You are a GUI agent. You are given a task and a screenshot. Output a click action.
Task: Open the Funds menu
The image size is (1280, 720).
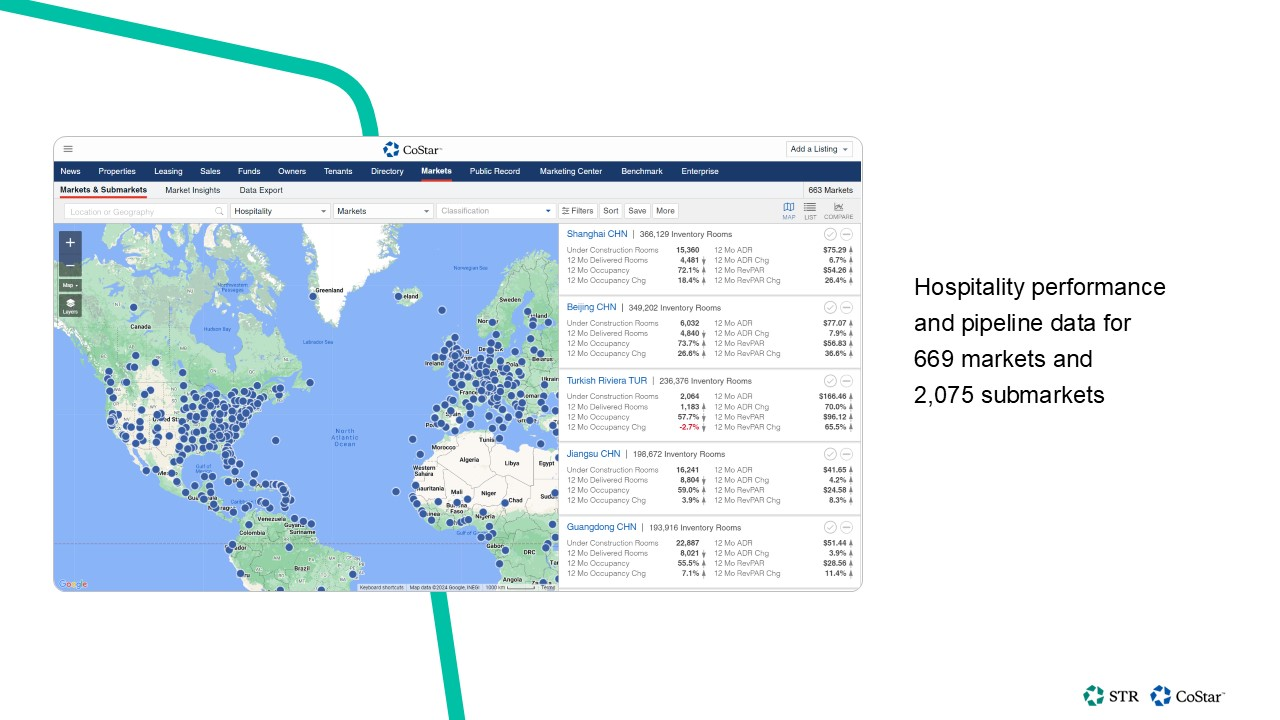tap(249, 171)
